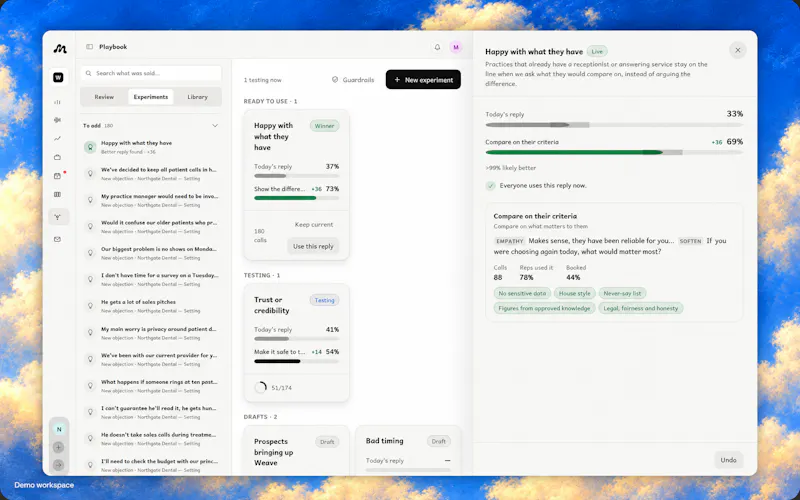This screenshot has width=800, height=500.
Task: Click the House style tag
Action: click(x=574, y=293)
